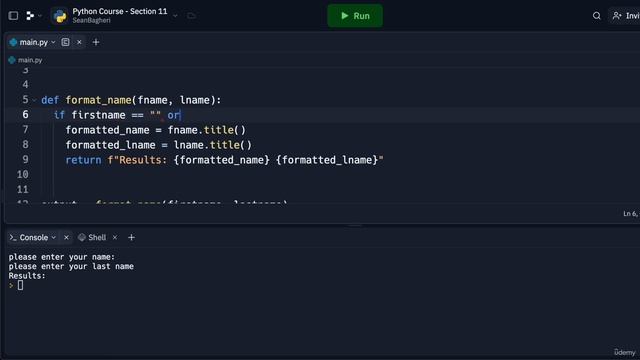
Task: Click 'formatted_name = fname.title()' line
Action: [x=156, y=130]
